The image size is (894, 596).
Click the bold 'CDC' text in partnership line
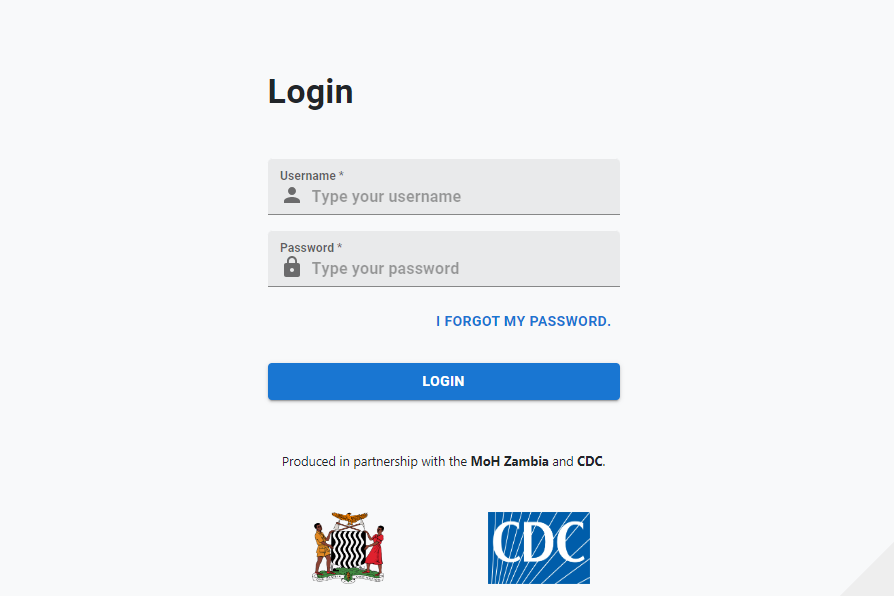590,461
